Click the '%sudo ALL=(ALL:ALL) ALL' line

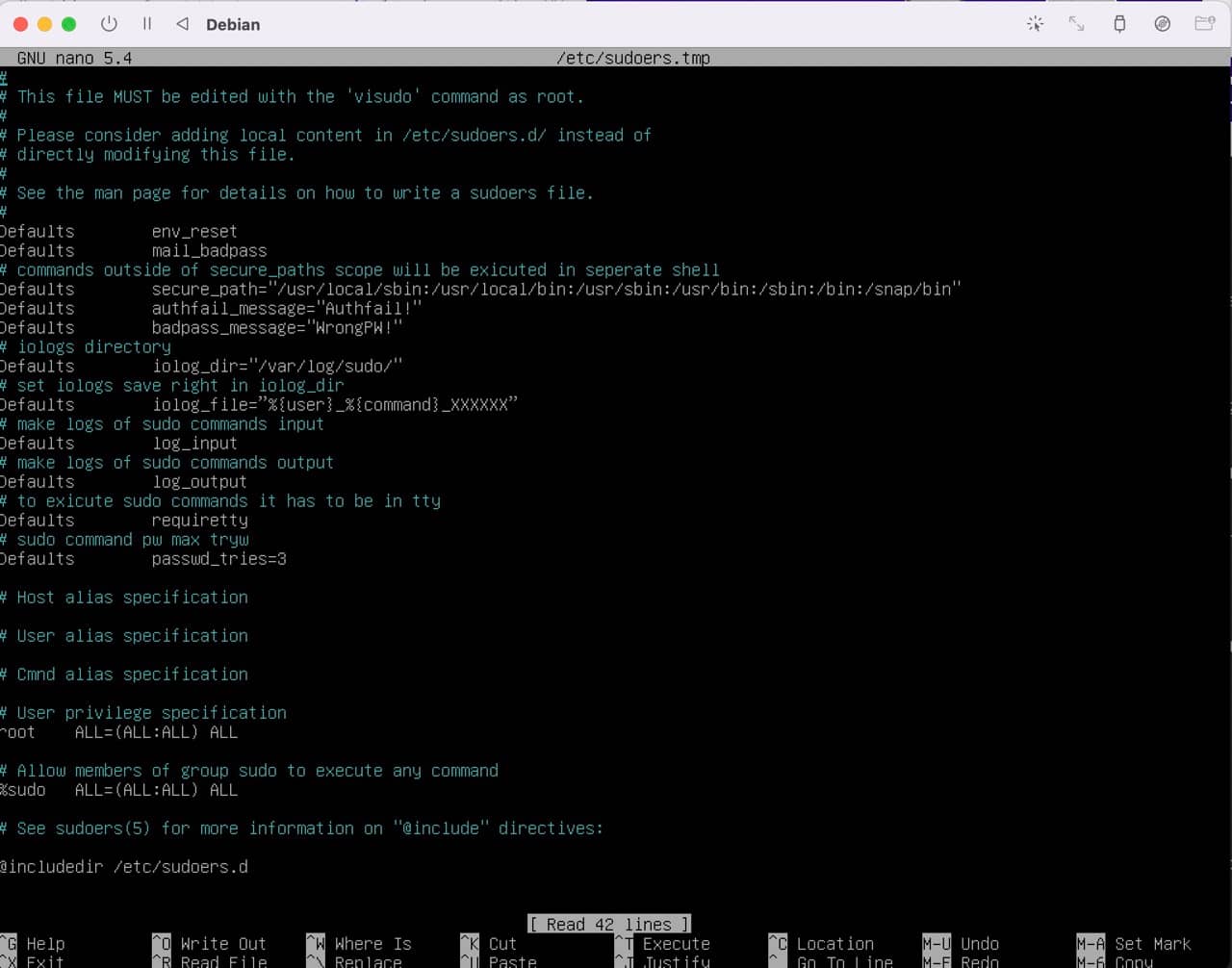(x=118, y=789)
